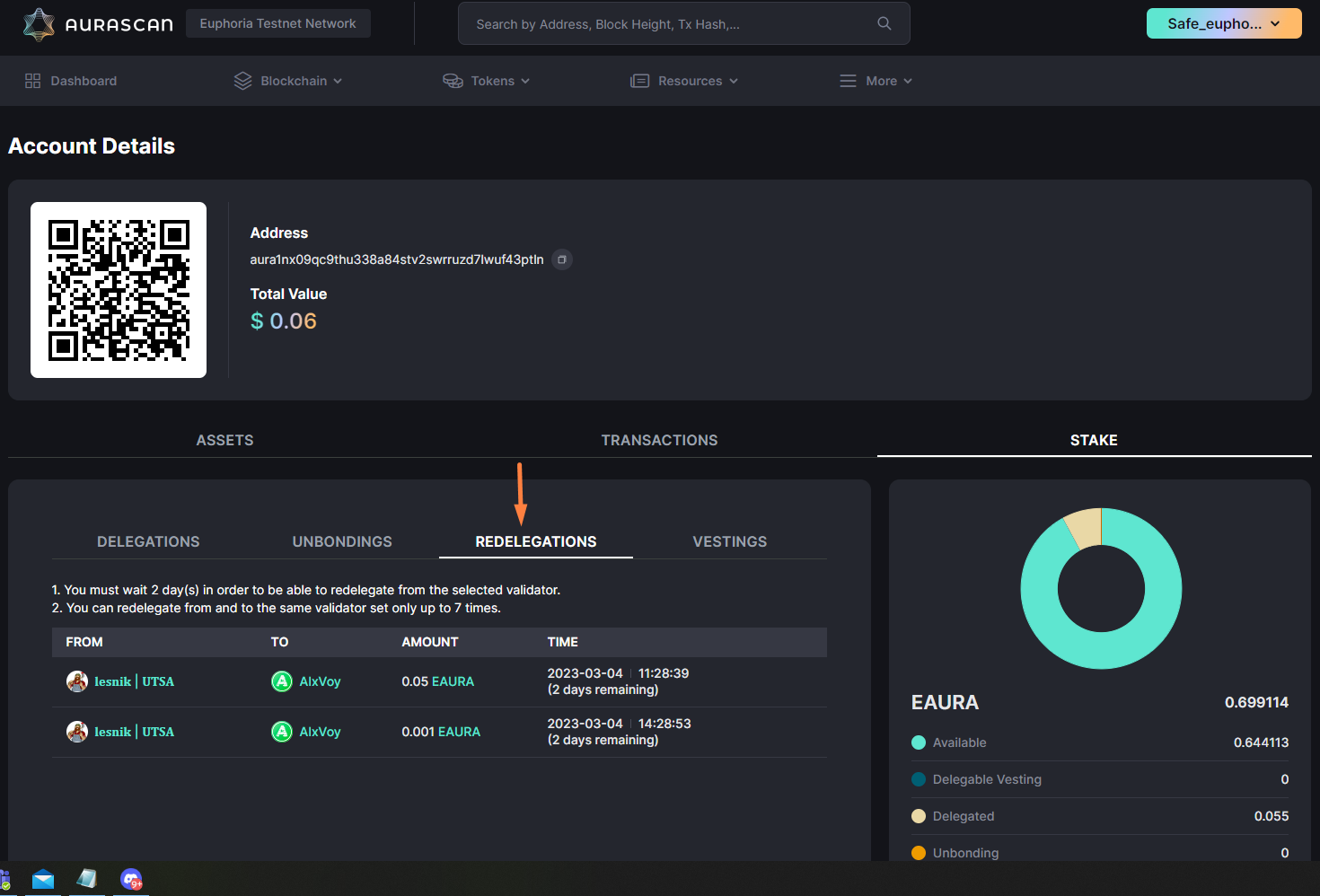The width and height of the screenshot is (1320, 896).
Task: Click the EAURA link in the 0.05 amount
Action: [453, 681]
